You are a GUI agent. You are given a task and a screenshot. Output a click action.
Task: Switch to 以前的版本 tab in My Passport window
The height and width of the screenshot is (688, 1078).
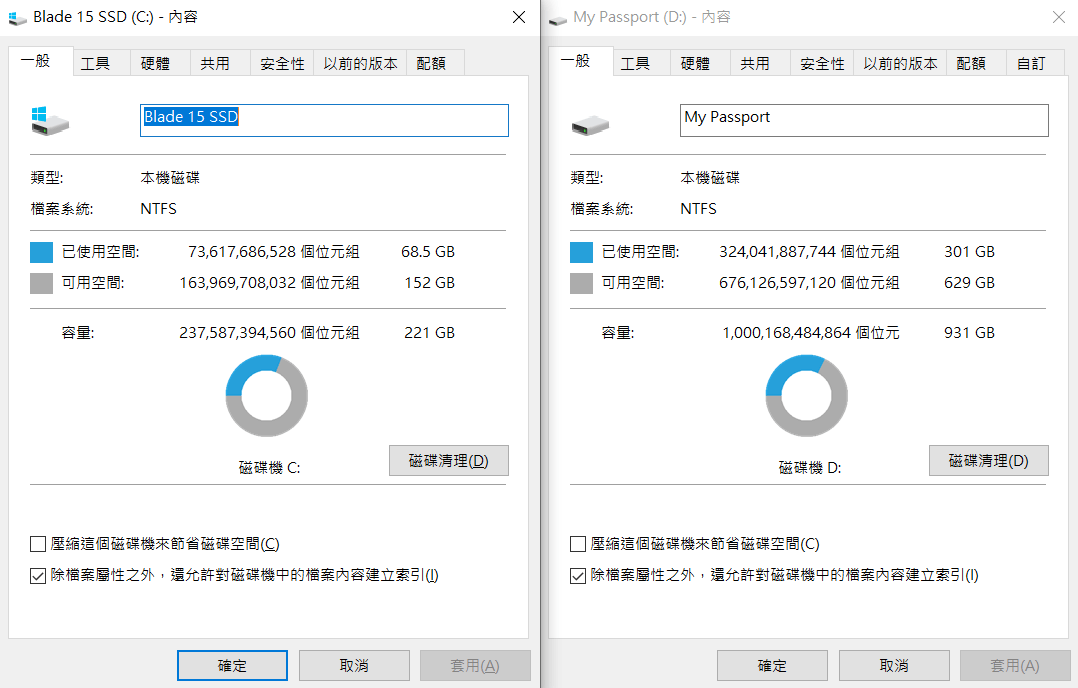tap(900, 63)
